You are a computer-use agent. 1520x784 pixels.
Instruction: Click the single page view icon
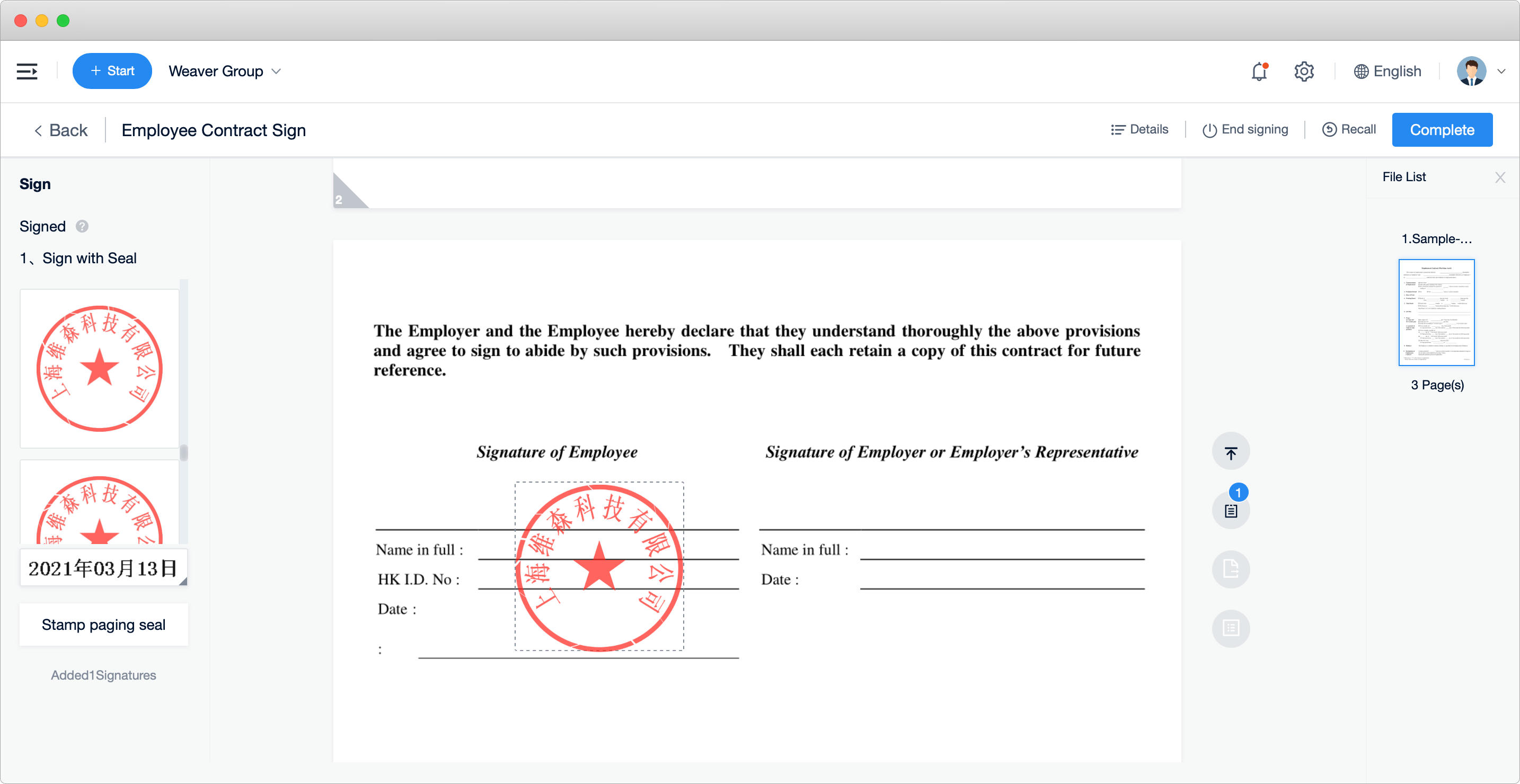[x=1230, y=569]
